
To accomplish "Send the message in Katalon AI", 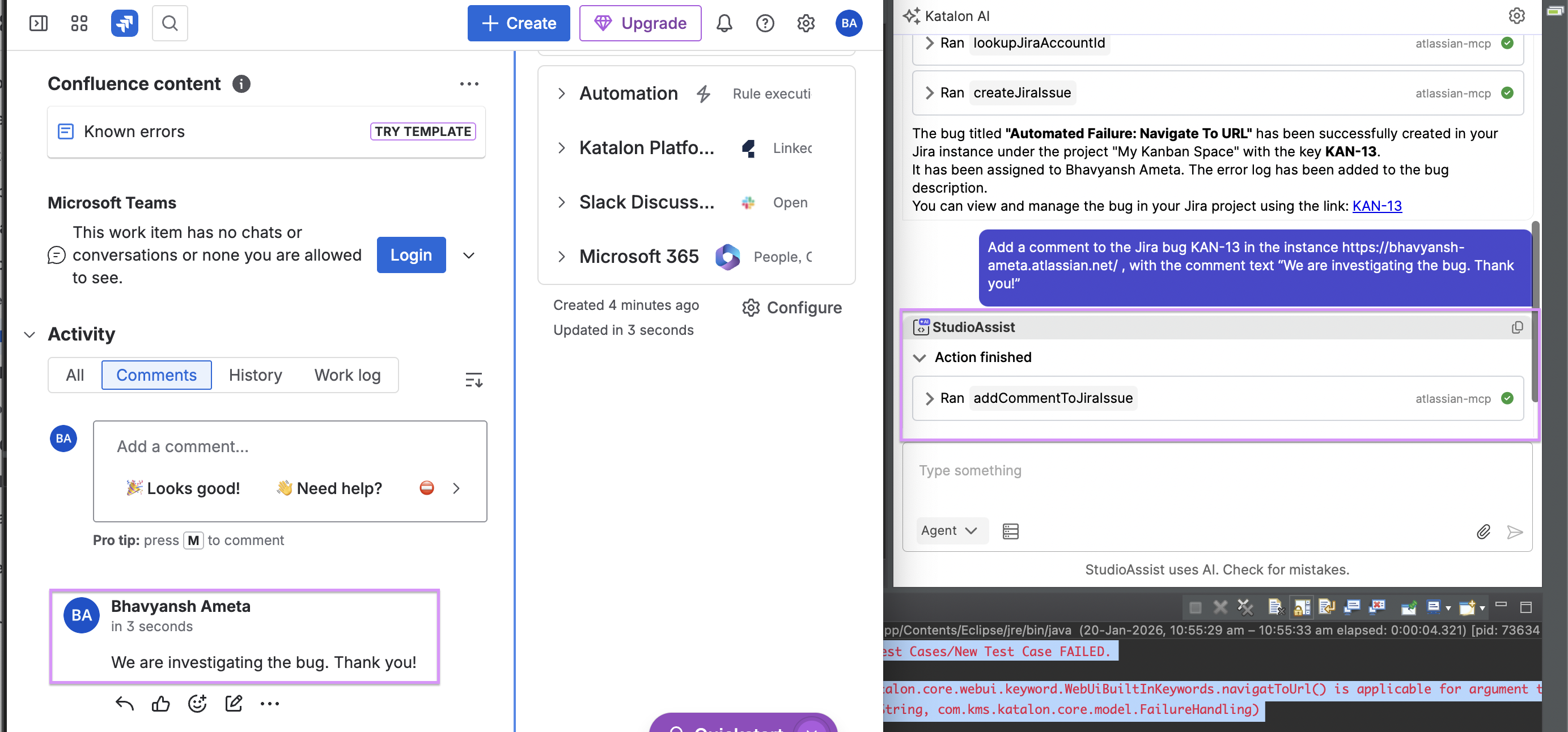I will pos(1516,532).
